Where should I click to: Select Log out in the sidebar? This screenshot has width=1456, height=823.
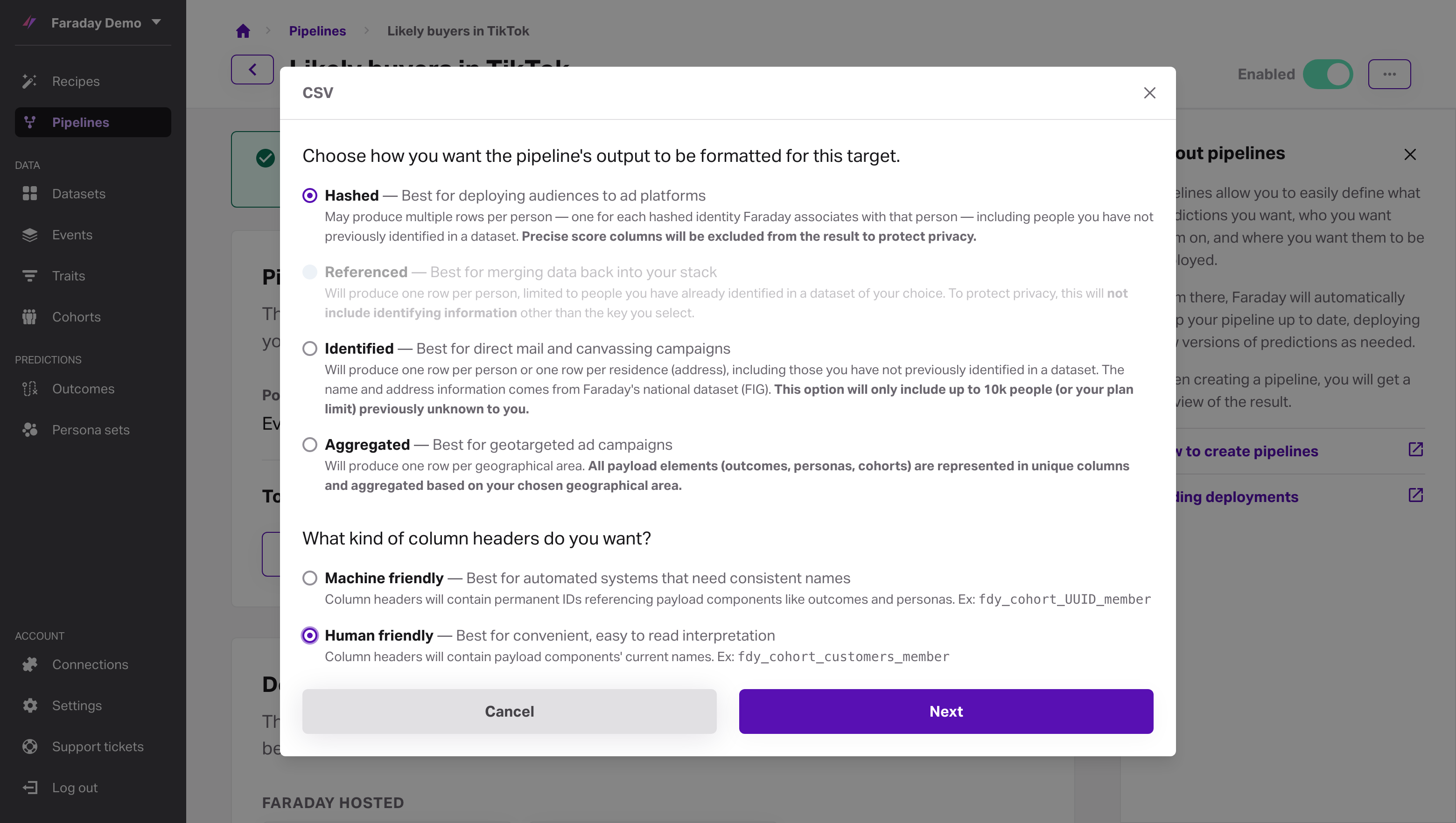[93, 788]
